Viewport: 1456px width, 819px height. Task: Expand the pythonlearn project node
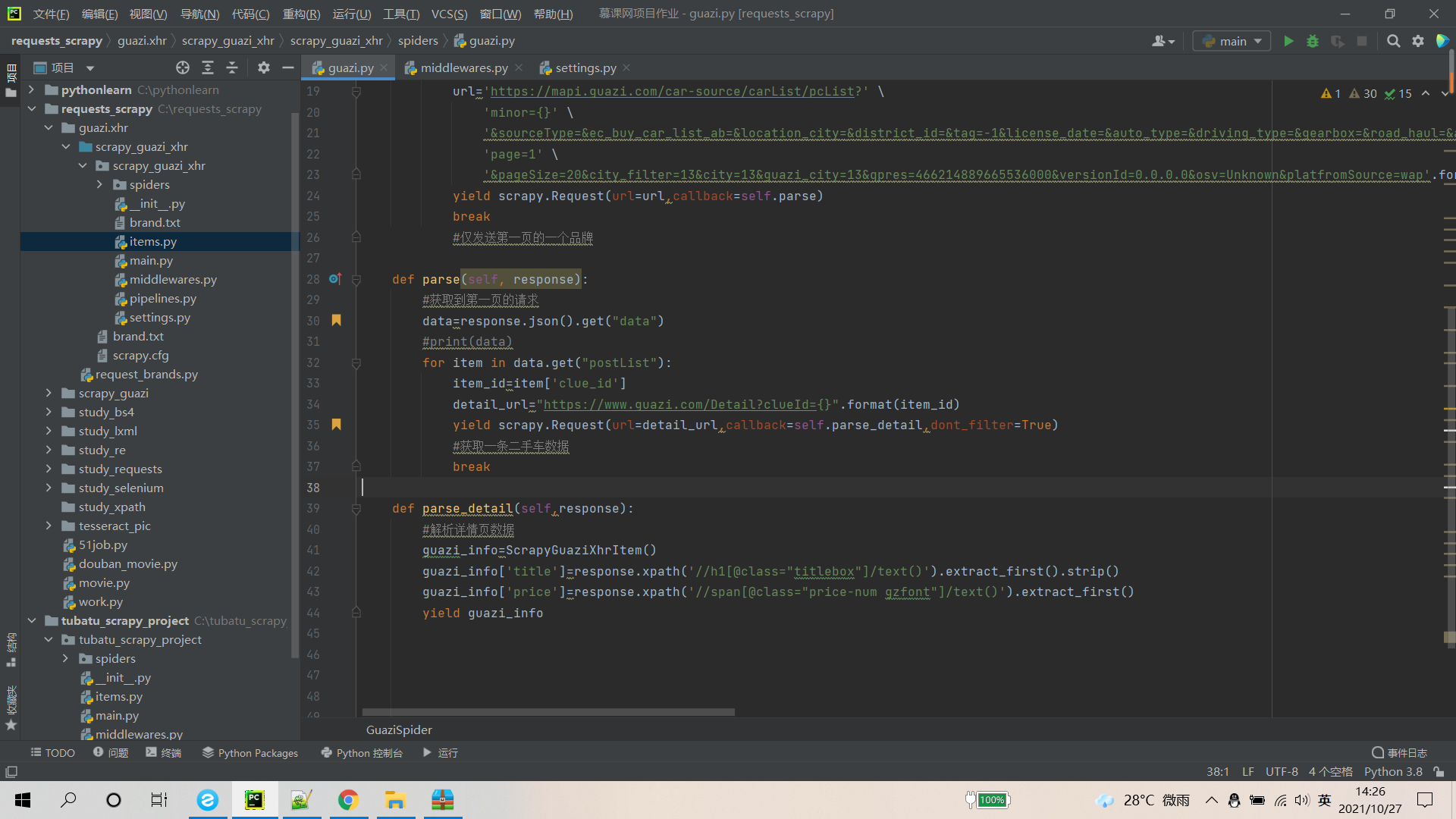[x=31, y=89]
